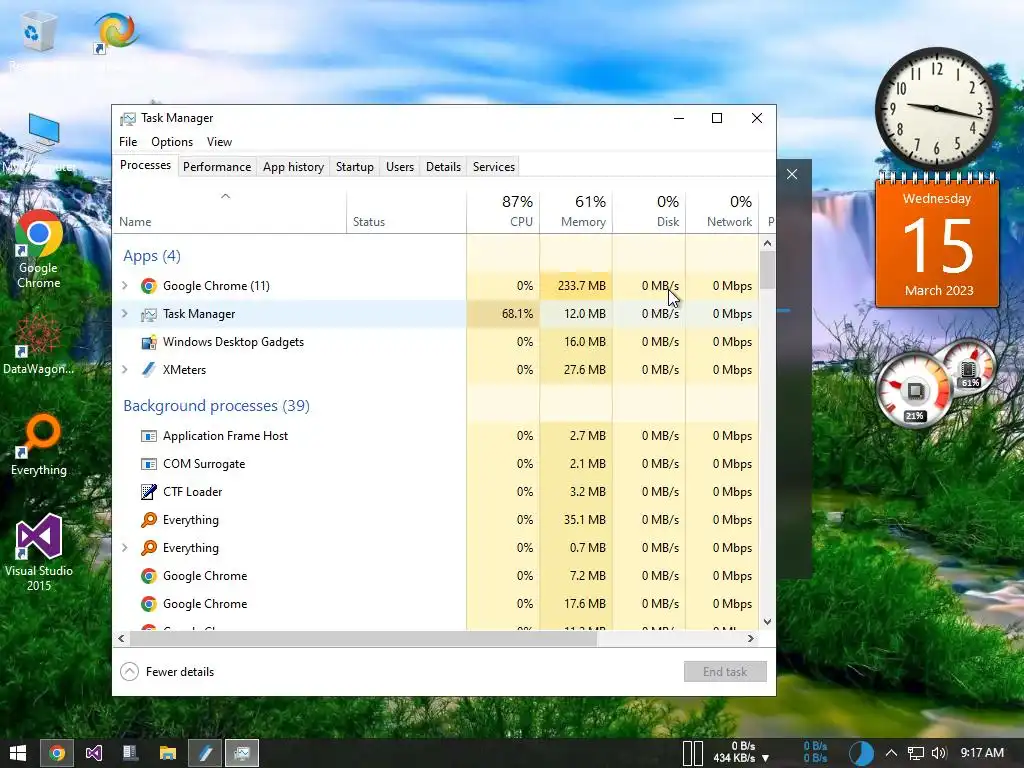
Task: Click the CPU meter gadget showing 21%
Action: tap(914, 391)
